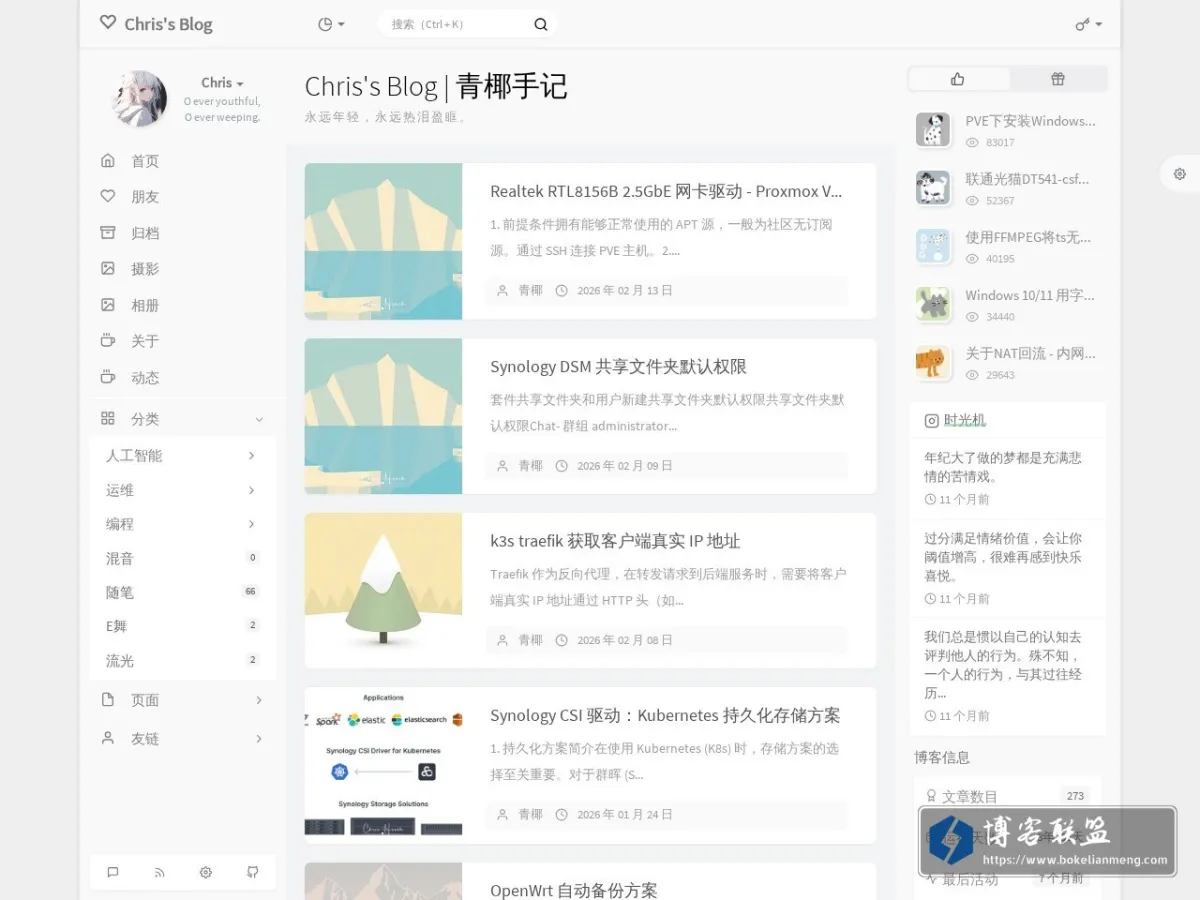Image resolution: width=1200 pixels, height=900 pixels.
Task: Click the grid icon beside 分类
Action: (108, 419)
